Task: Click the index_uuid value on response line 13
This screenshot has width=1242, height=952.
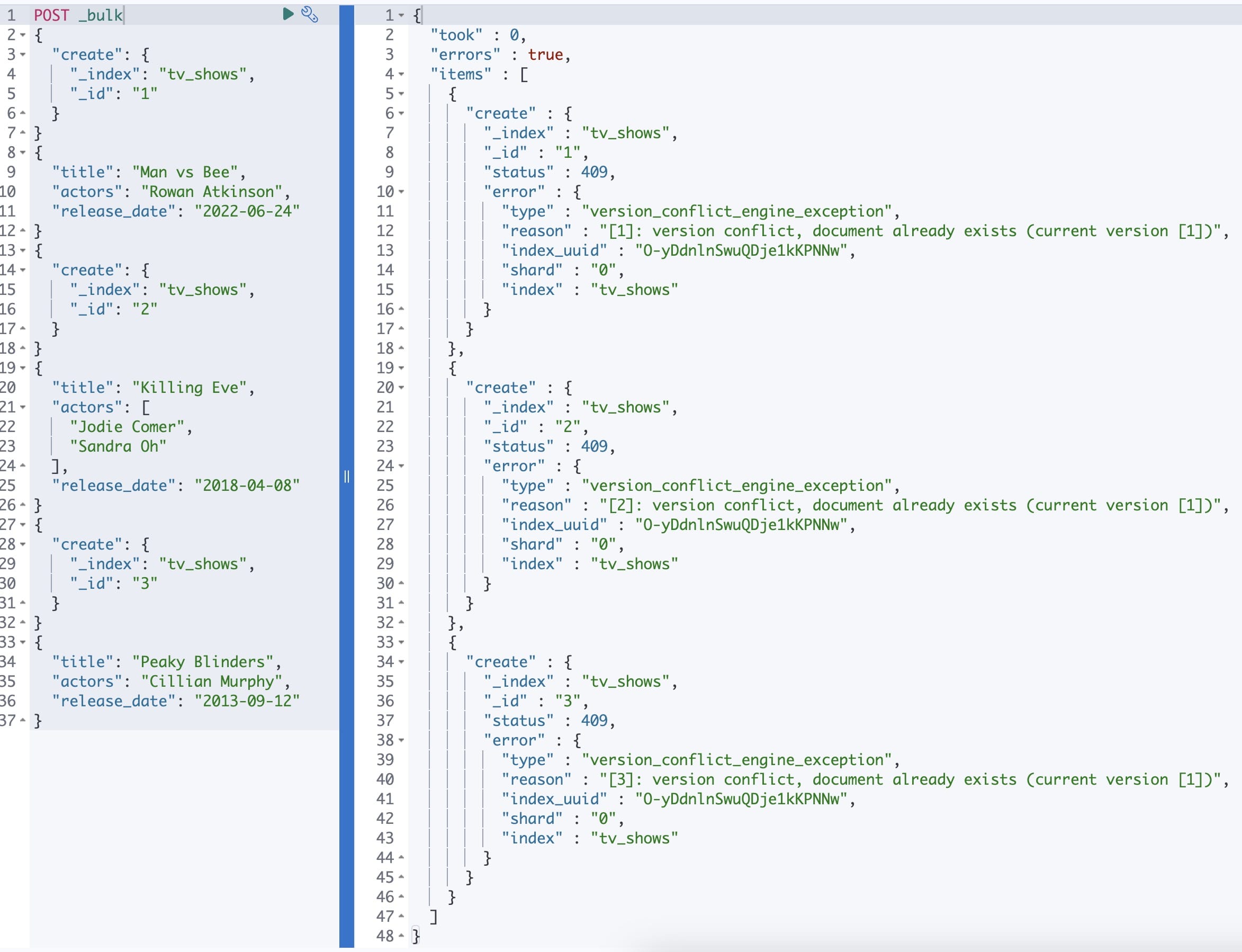Action: pyautogui.click(x=741, y=250)
